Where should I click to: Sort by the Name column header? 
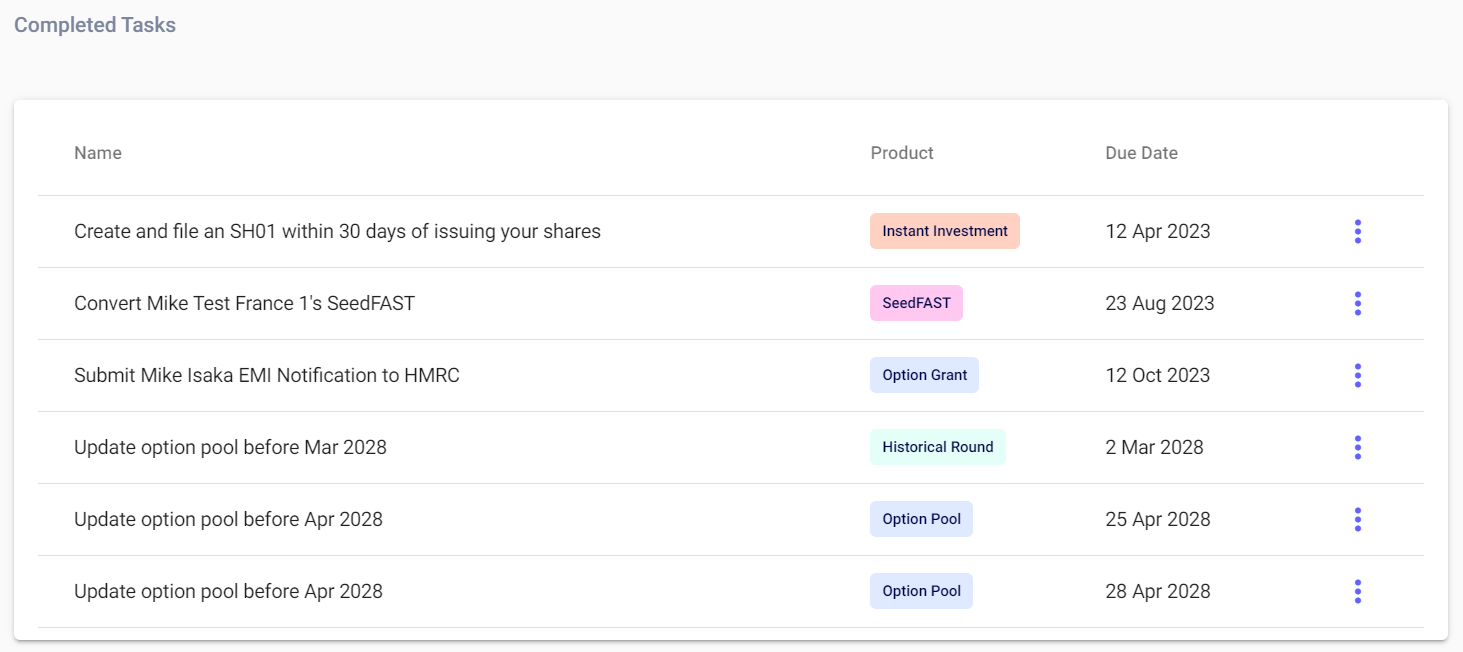(x=98, y=153)
